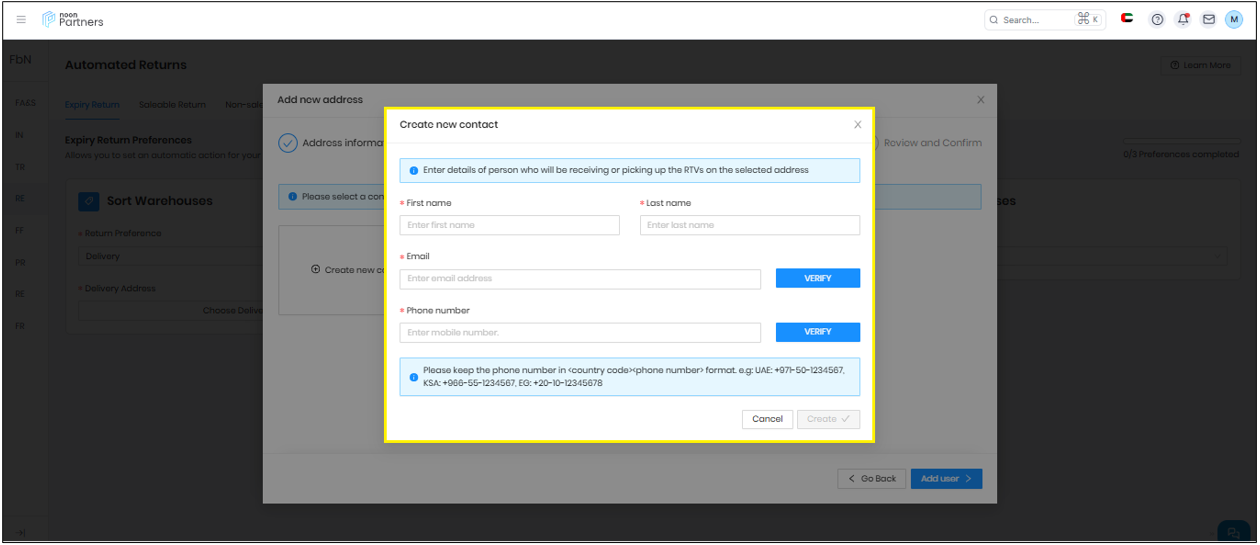Open the notifications bell
The height and width of the screenshot is (545, 1260).
[x=1183, y=20]
